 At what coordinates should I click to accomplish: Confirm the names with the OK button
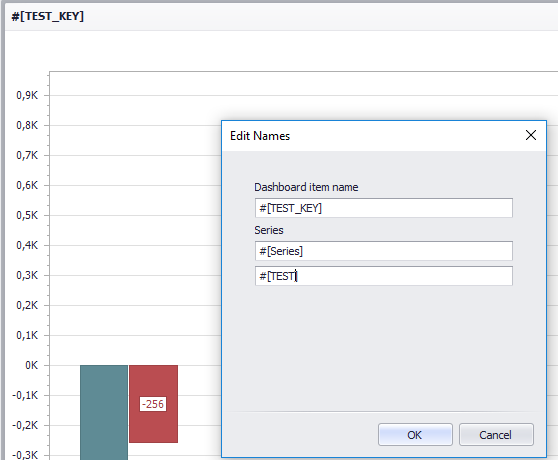(x=415, y=434)
